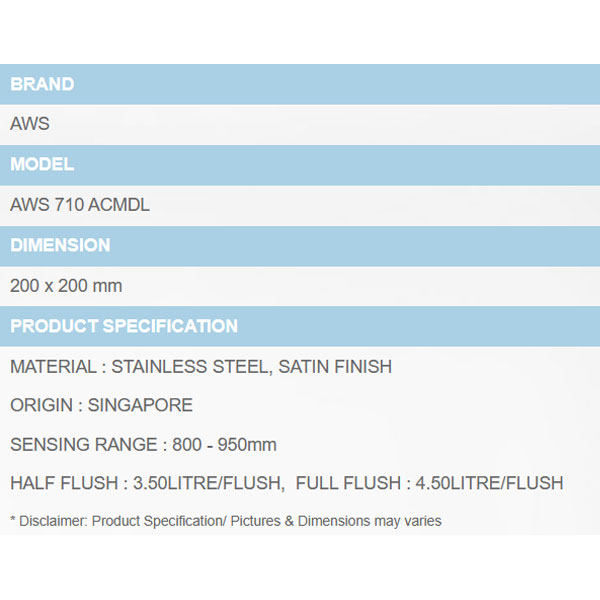Click the SENSING RANGE label
The height and width of the screenshot is (600, 600).
click(x=83, y=445)
